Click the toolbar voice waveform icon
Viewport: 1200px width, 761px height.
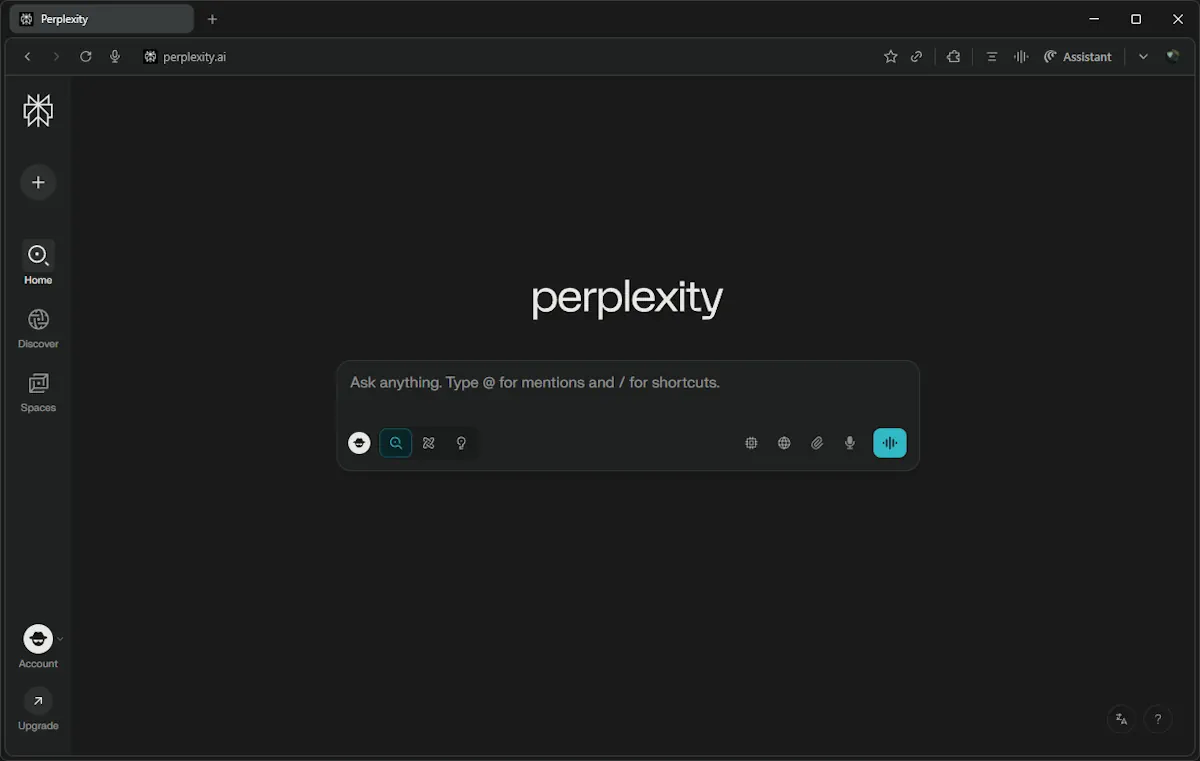1021,57
